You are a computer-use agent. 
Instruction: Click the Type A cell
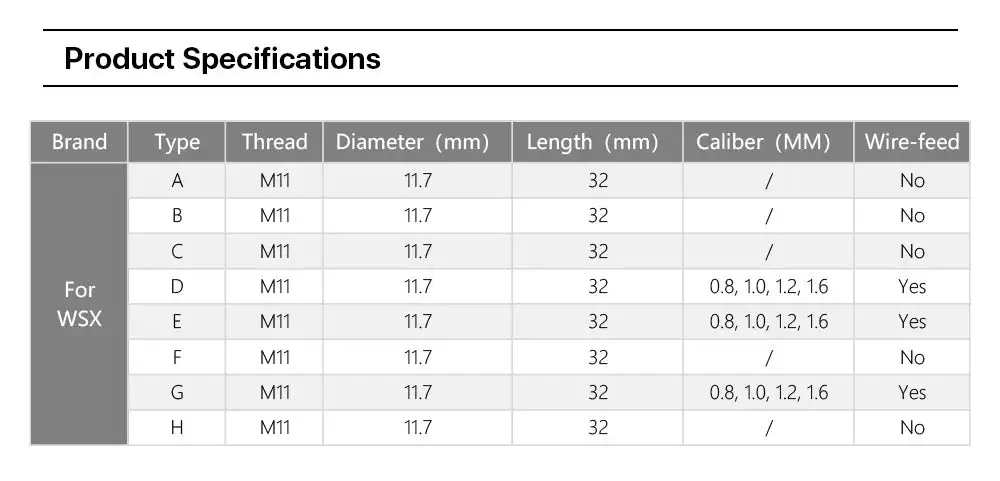[177, 181]
